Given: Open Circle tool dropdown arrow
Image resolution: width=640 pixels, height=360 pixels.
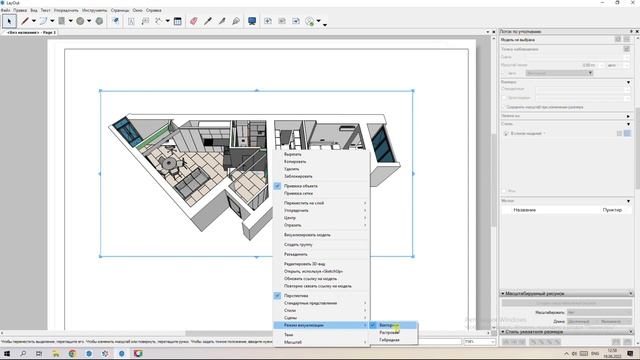Looking at the screenshot, I should pyautogui.click(x=89, y=21).
